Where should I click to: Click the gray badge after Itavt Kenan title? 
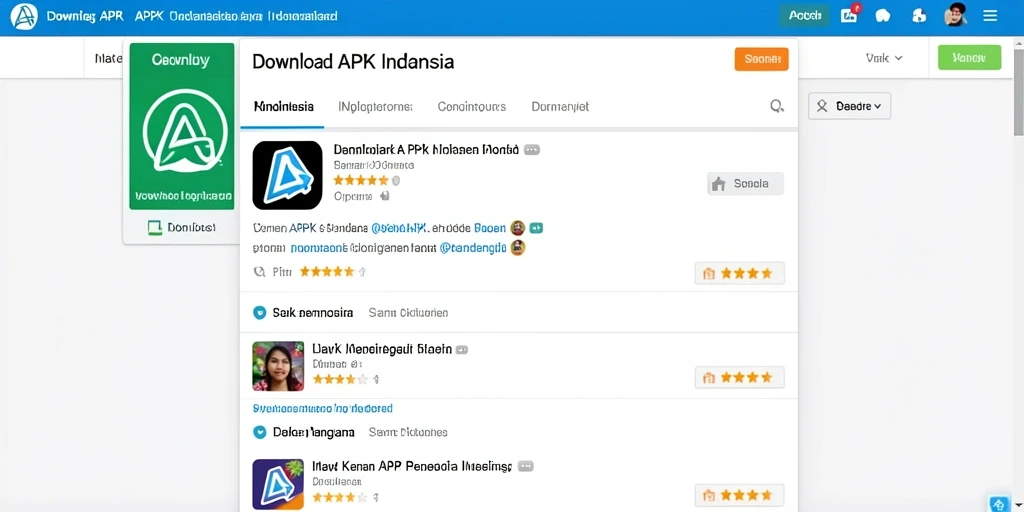526,467
